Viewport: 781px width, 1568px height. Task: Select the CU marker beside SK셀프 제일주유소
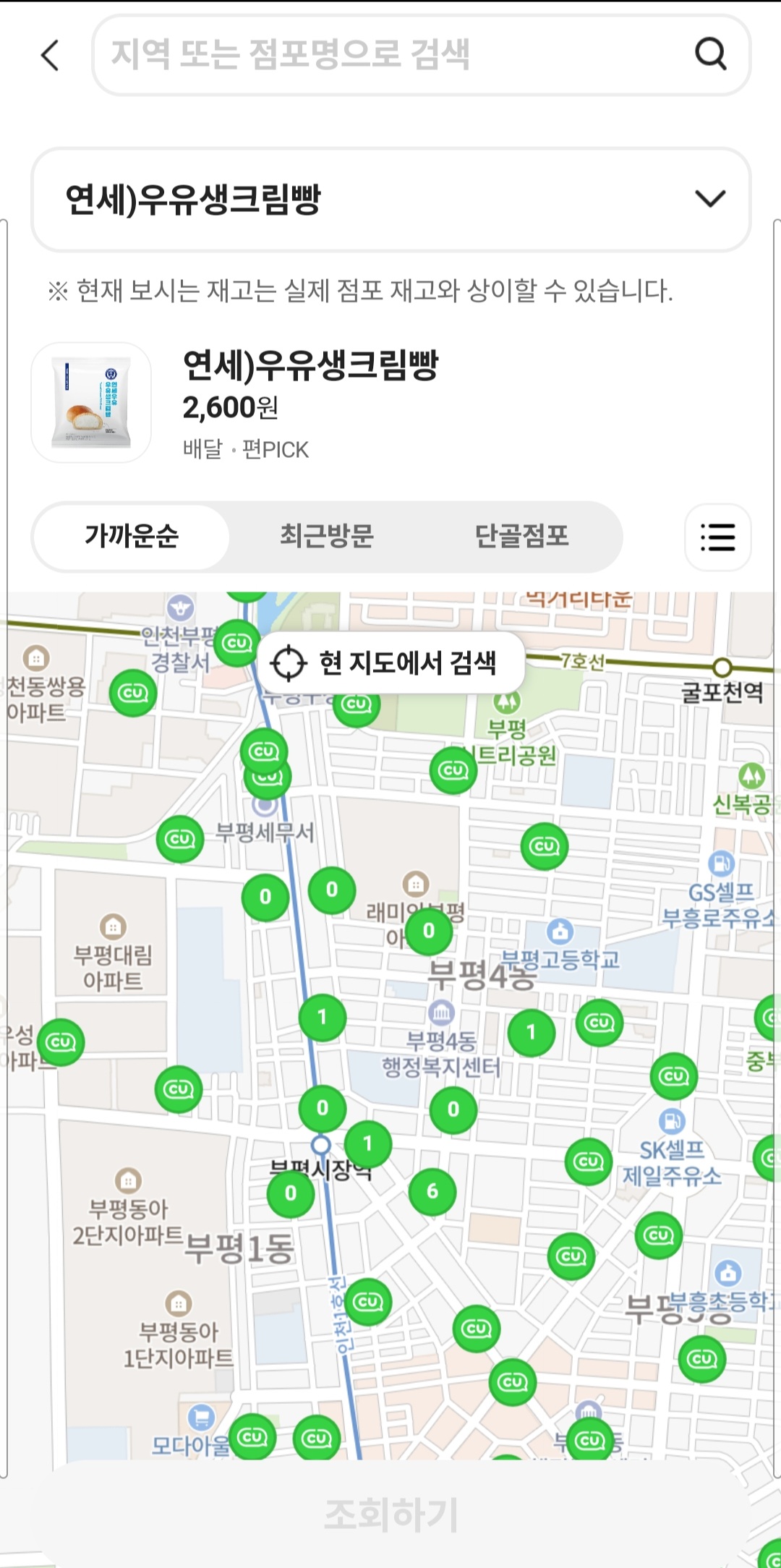589,1162
